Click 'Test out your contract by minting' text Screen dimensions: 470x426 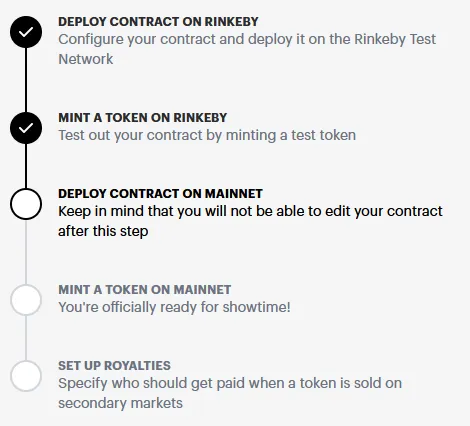point(207,135)
